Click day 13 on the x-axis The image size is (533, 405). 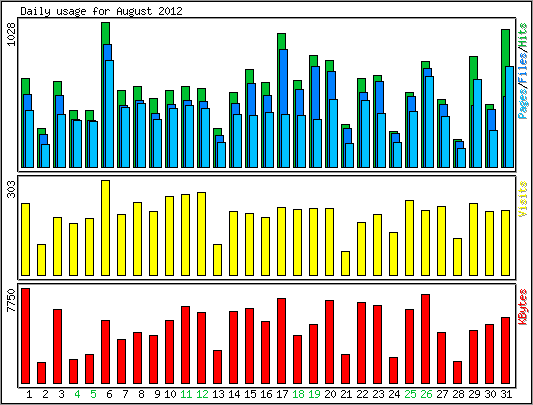click(x=218, y=394)
